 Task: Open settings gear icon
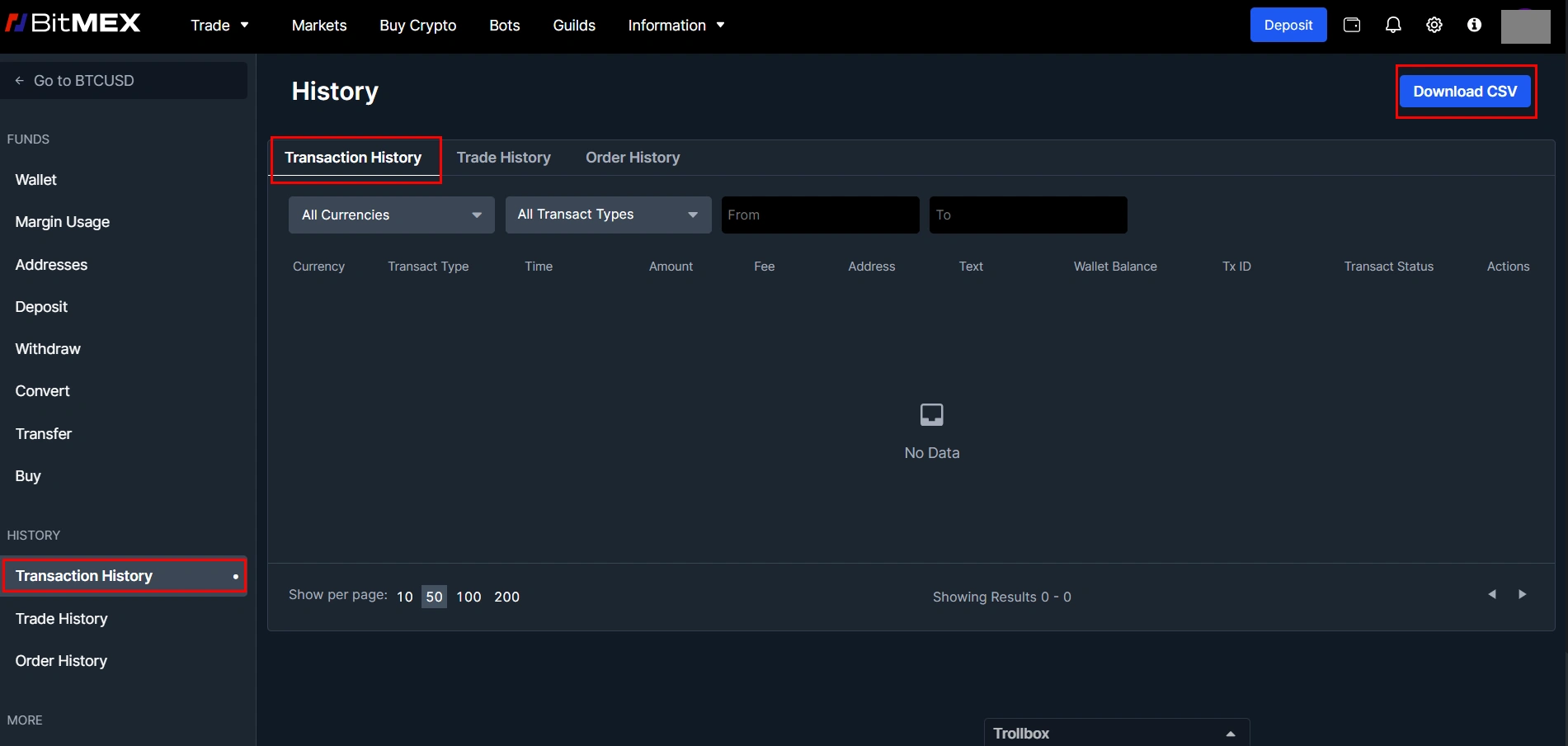click(1434, 25)
